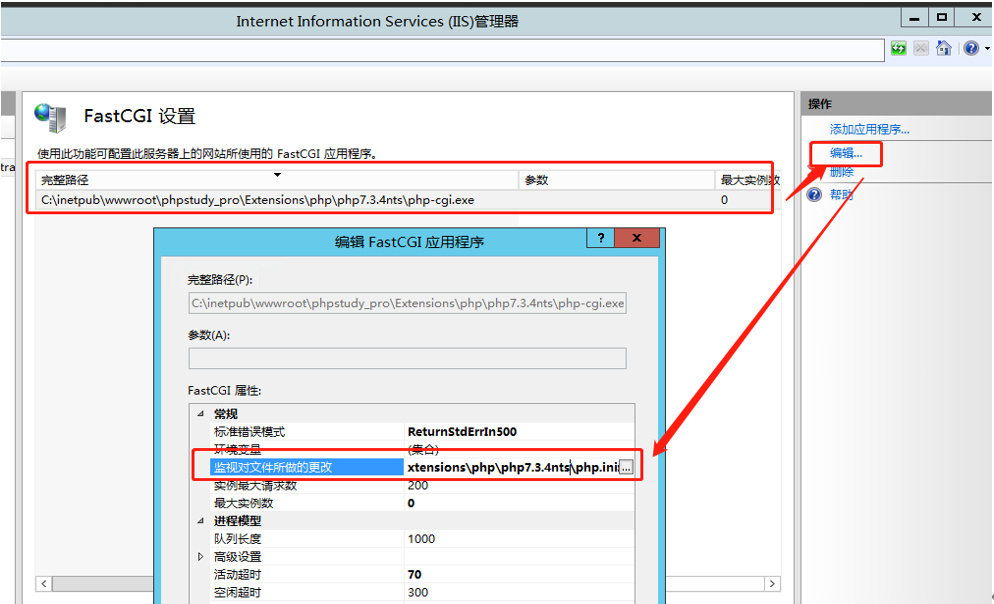Screen dimensions: 994x604
Task: Click the refresh page toolbar icon
Action: (898, 48)
